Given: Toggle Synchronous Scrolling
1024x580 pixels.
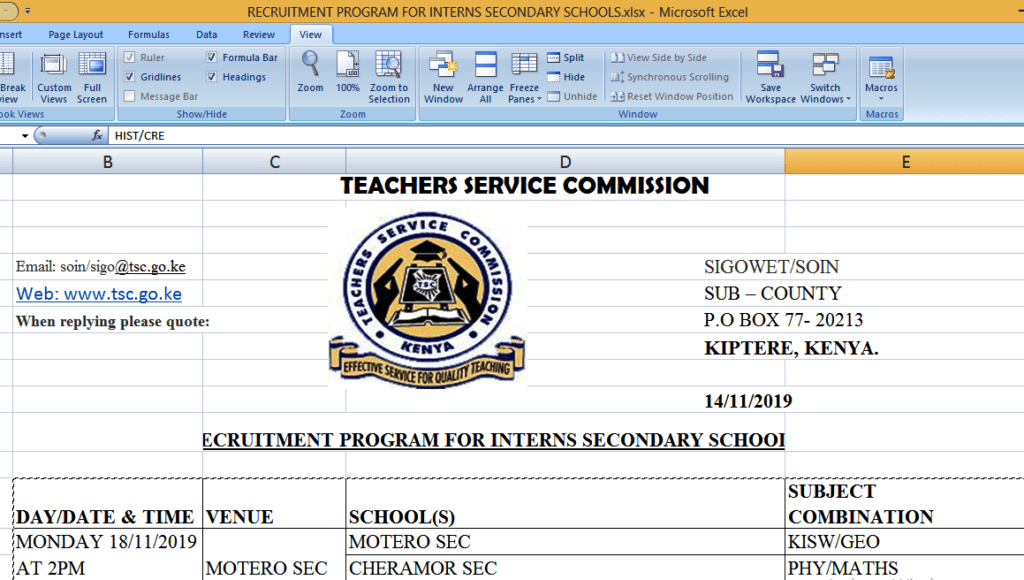Looking at the screenshot, I should [x=669, y=77].
